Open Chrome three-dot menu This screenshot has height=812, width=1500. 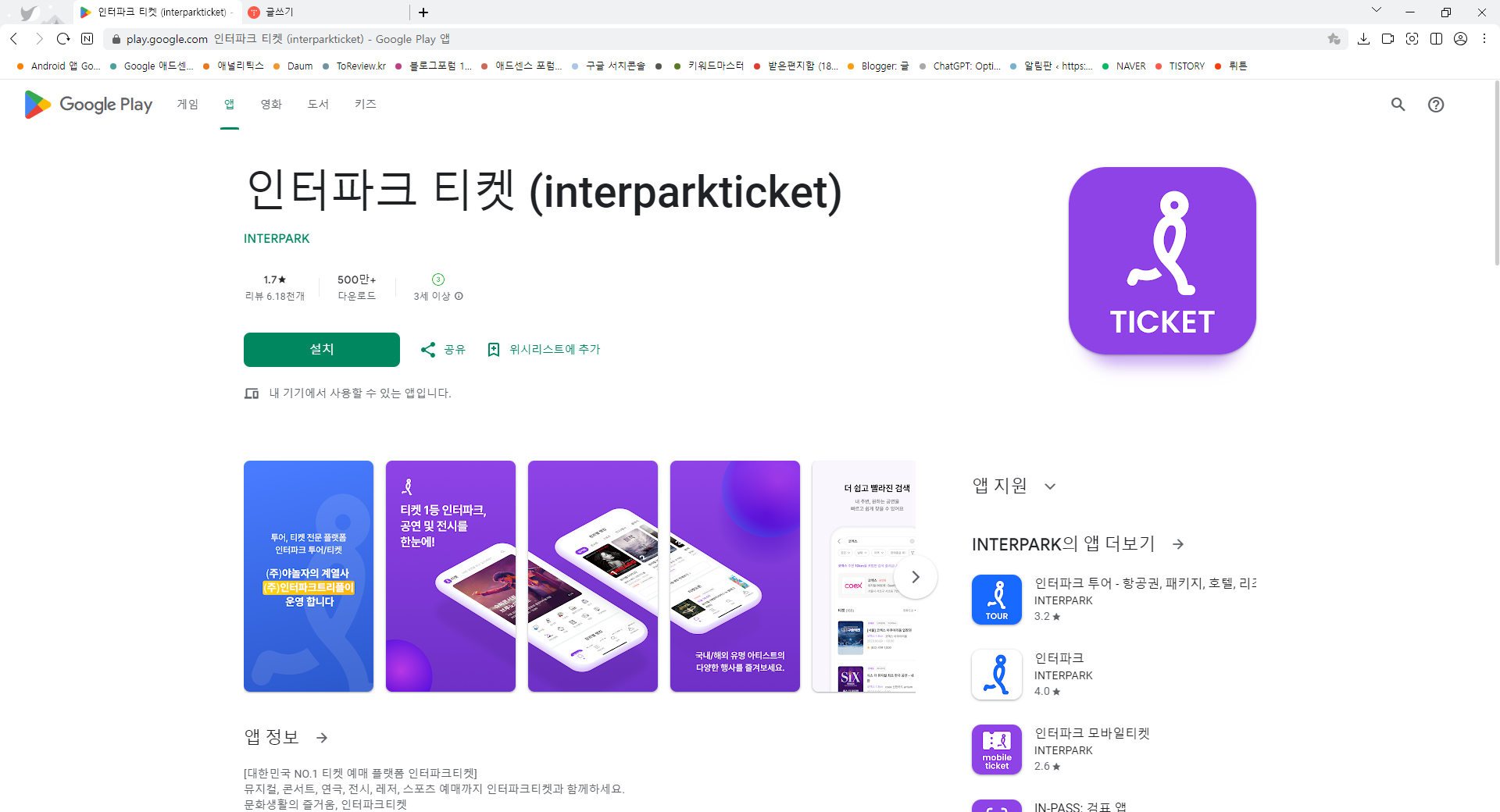point(1484,39)
